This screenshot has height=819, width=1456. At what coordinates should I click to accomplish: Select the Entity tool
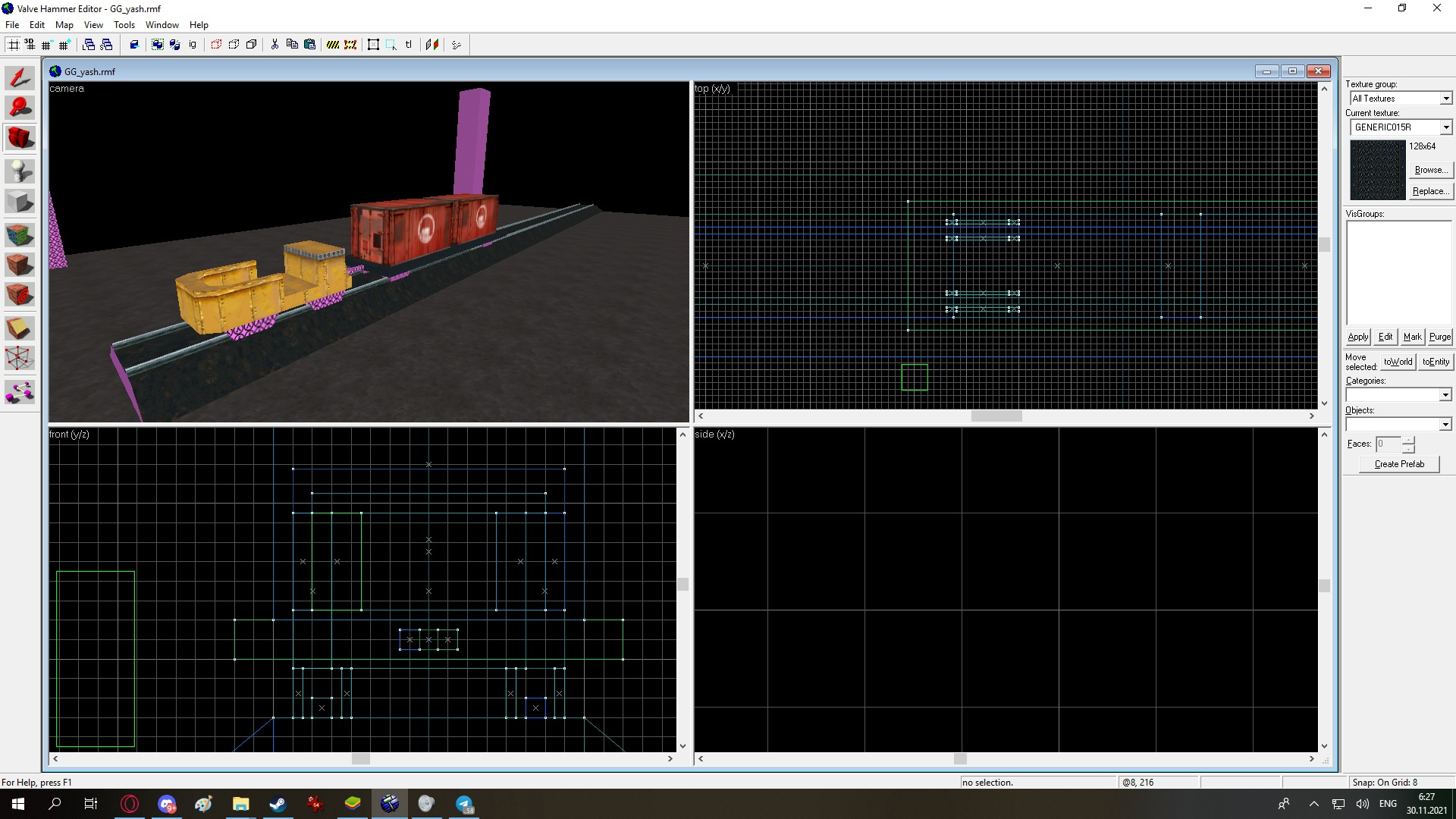tap(20, 171)
